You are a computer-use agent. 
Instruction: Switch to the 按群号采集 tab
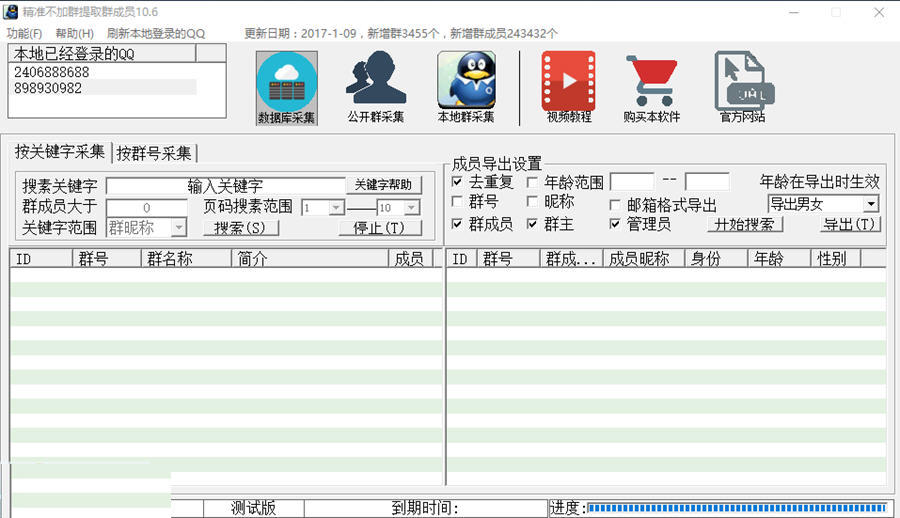pyautogui.click(x=154, y=153)
